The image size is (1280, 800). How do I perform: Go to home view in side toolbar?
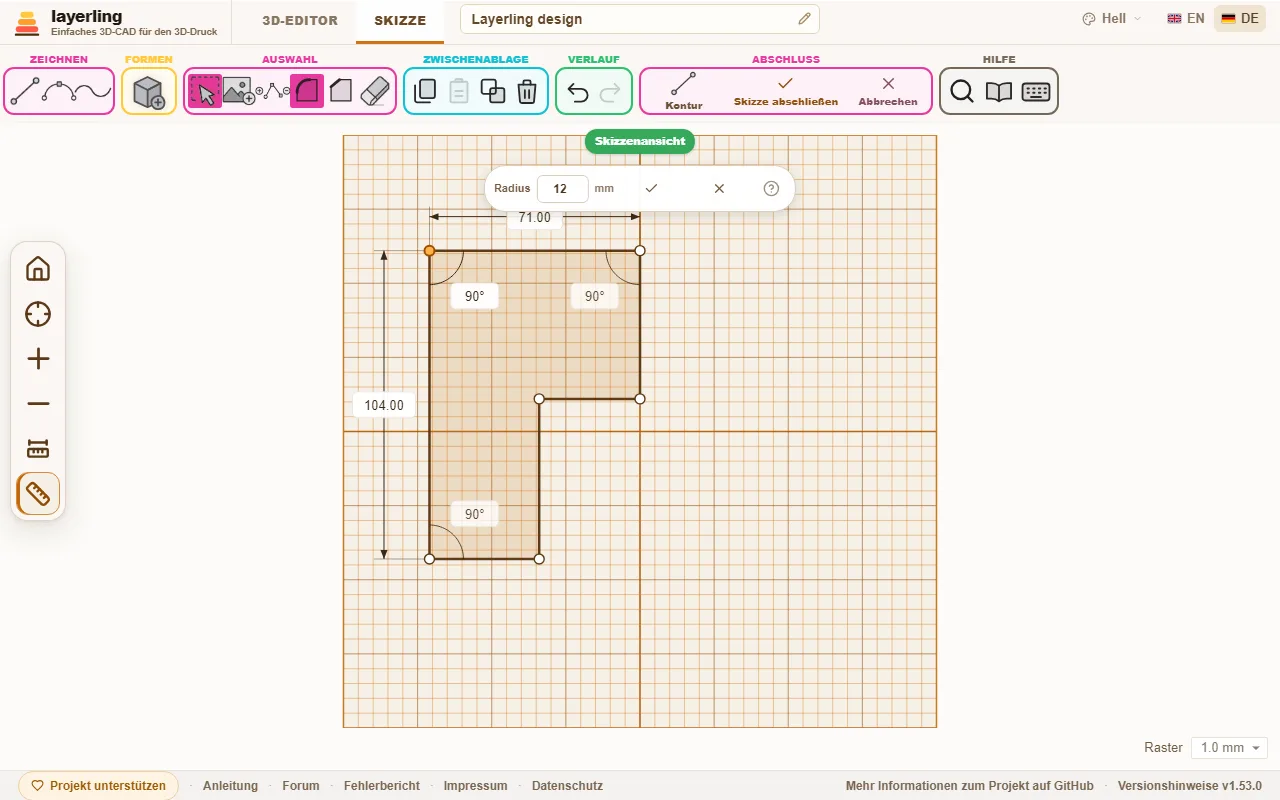pyautogui.click(x=38, y=269)
